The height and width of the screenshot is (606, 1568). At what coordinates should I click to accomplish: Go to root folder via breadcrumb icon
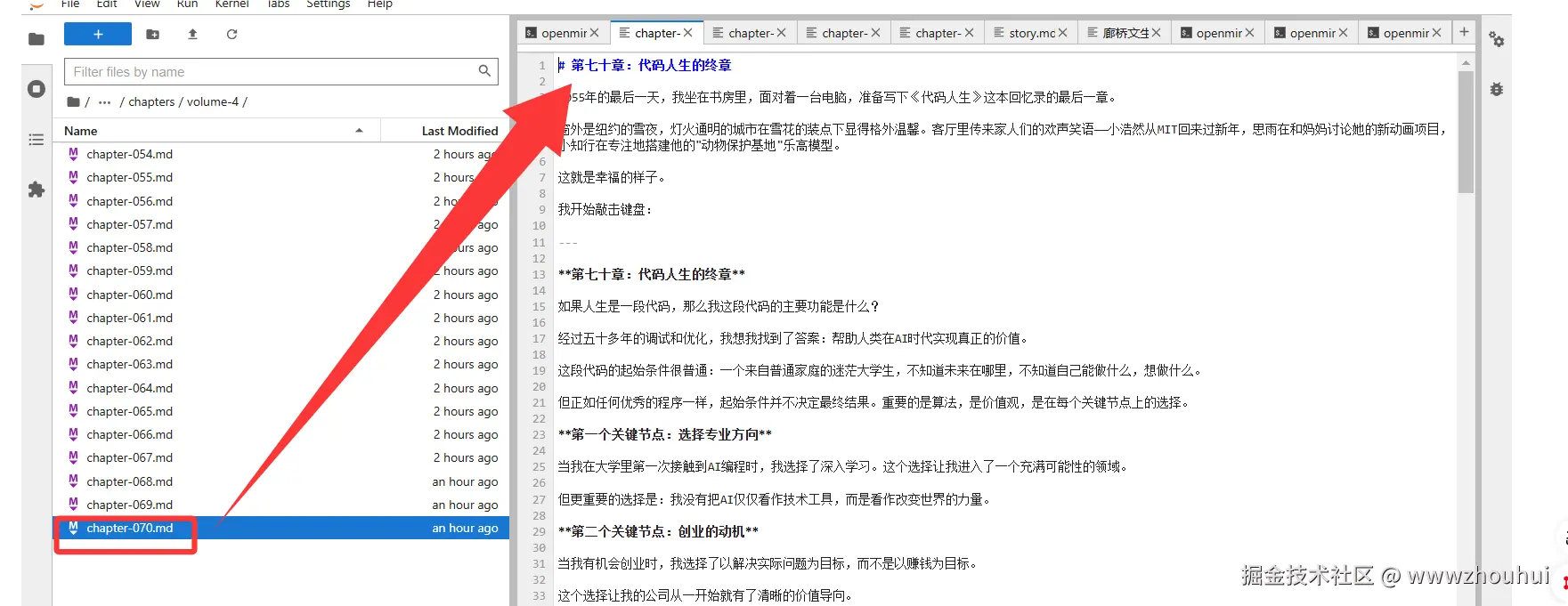73,101
